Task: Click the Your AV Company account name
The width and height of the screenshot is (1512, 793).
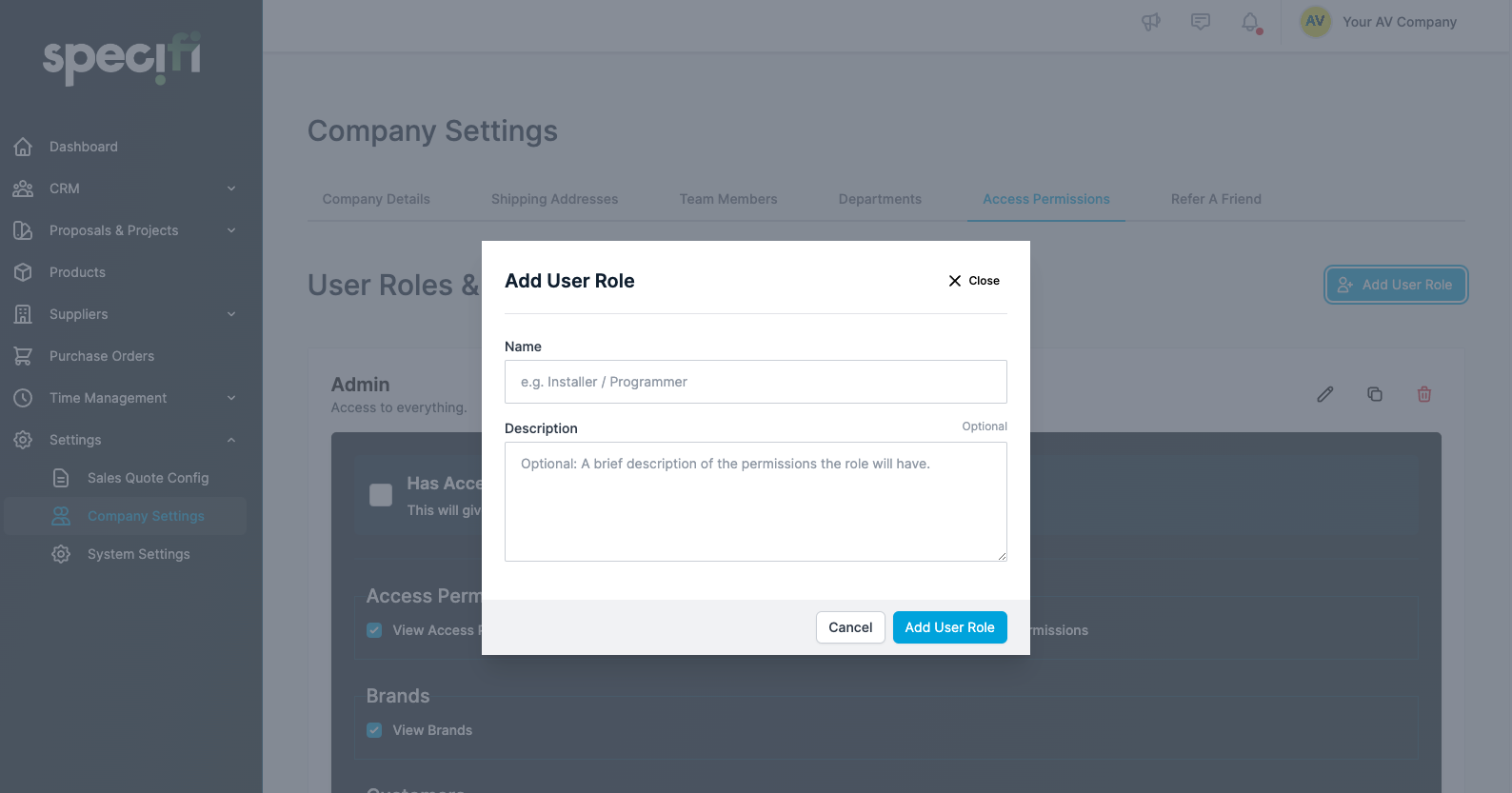Action: pos(1400,22)
